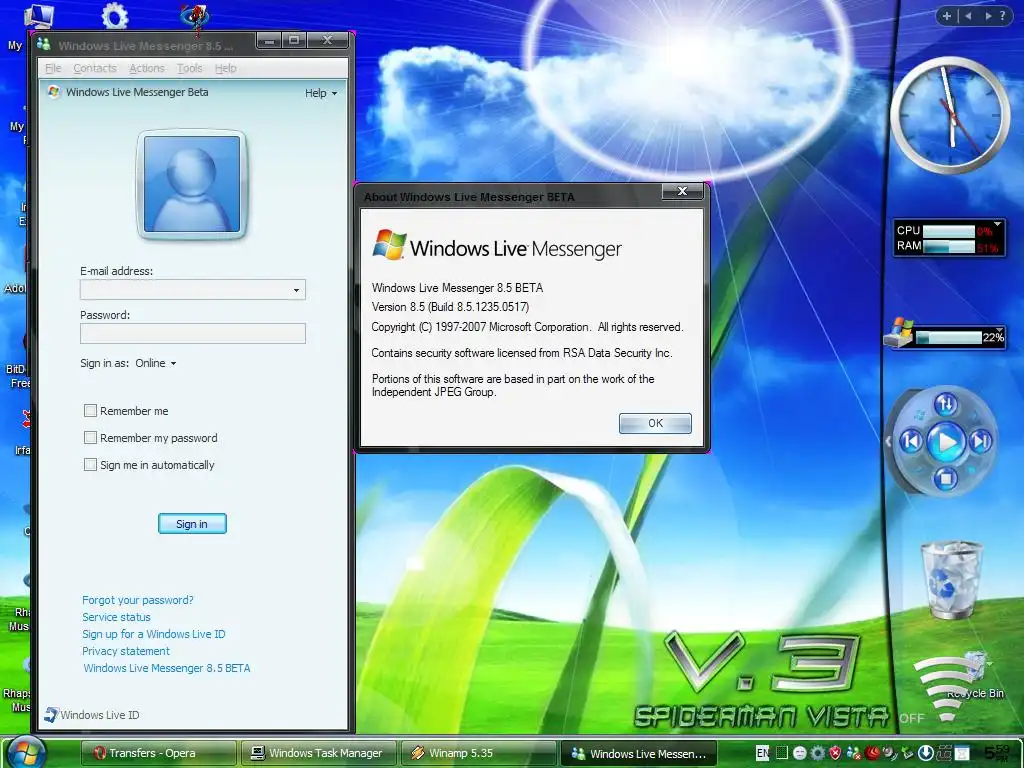Click the Messenger display picture avatar
The image size is (1024, 768).
pyautogui.click(x=191, y=184)
